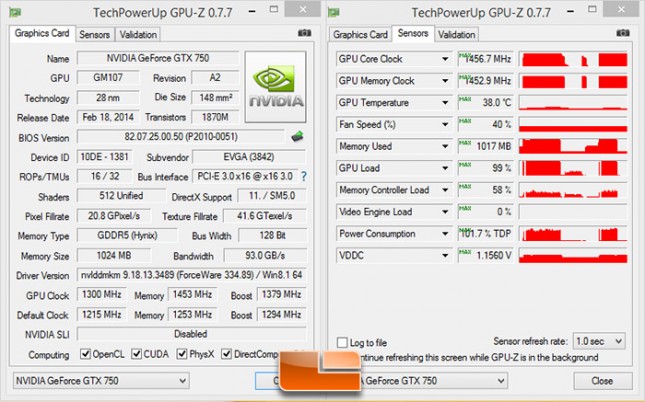Select Graphics Card tab in left window

point(42,33)
